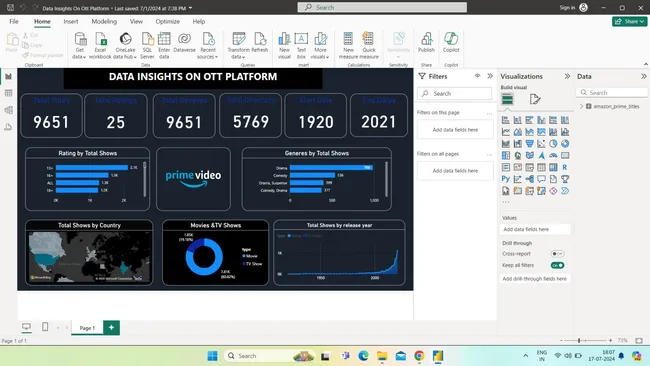Open OneLake data hub
The image size is (650, 366).
pyautogui.click(x=125, y=46)
